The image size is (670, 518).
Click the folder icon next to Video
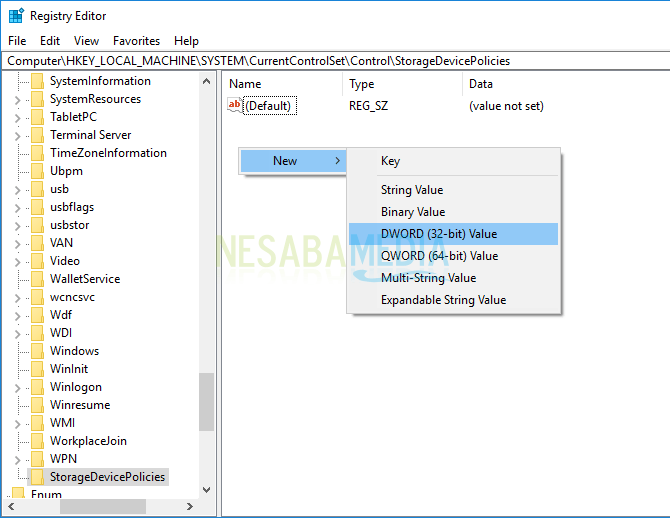[x=37, y=261]
